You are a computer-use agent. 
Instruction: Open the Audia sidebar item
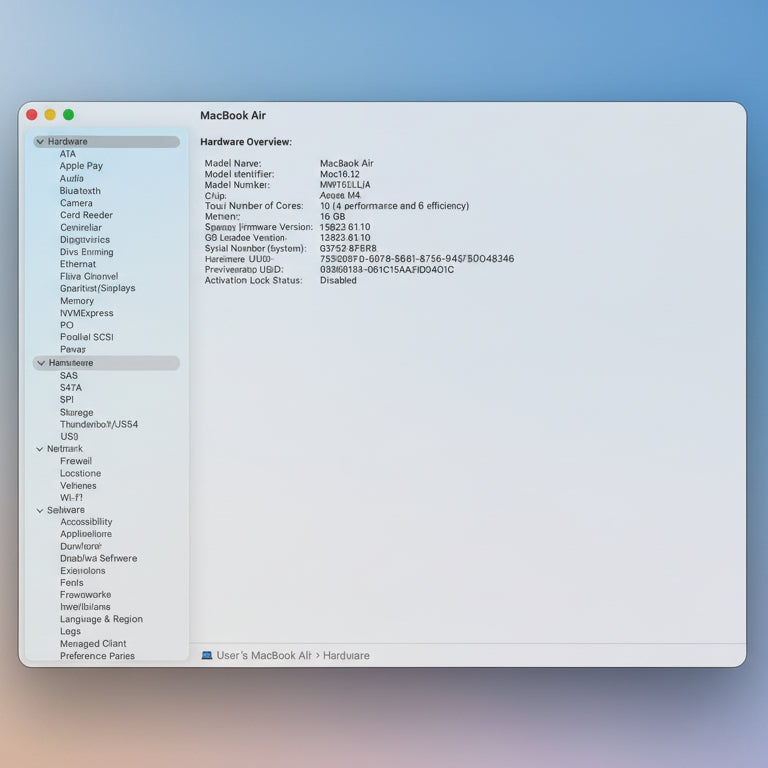[x=72, y=178]
